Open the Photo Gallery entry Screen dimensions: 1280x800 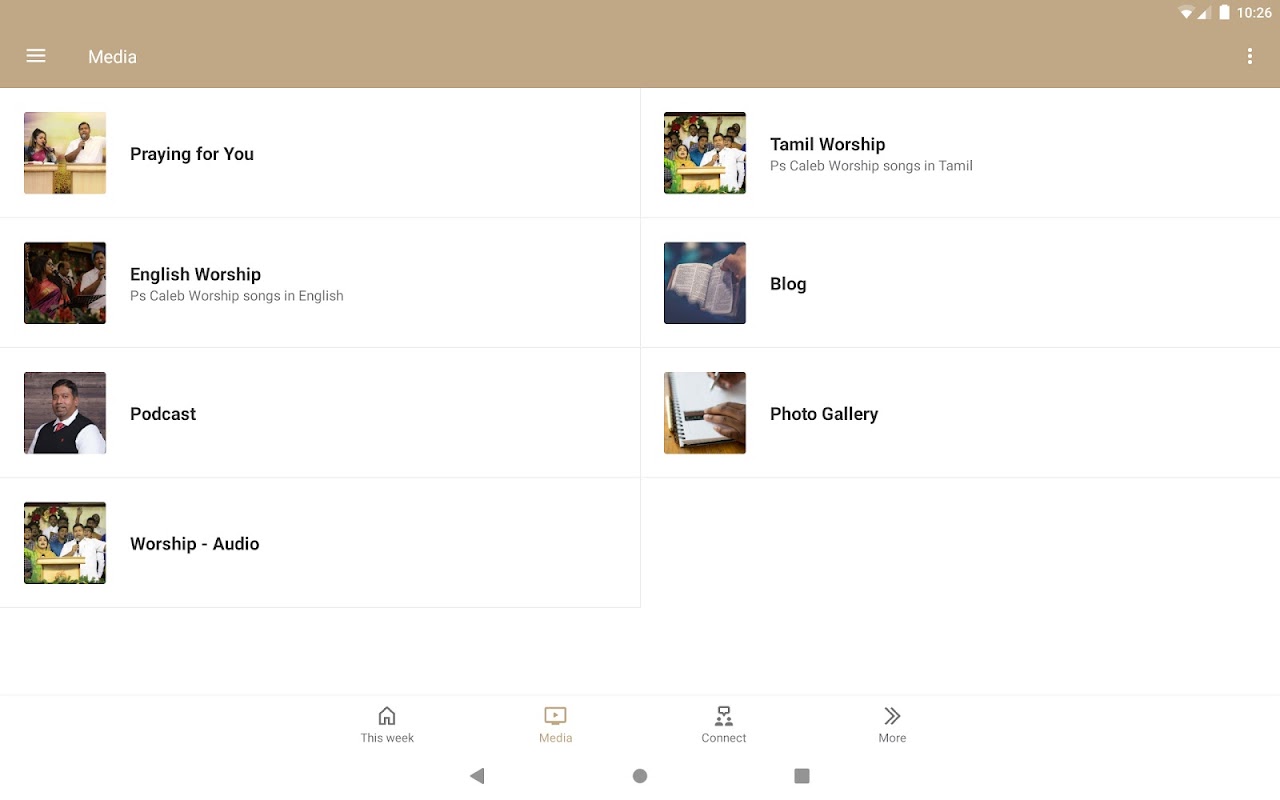pos(960,413)
